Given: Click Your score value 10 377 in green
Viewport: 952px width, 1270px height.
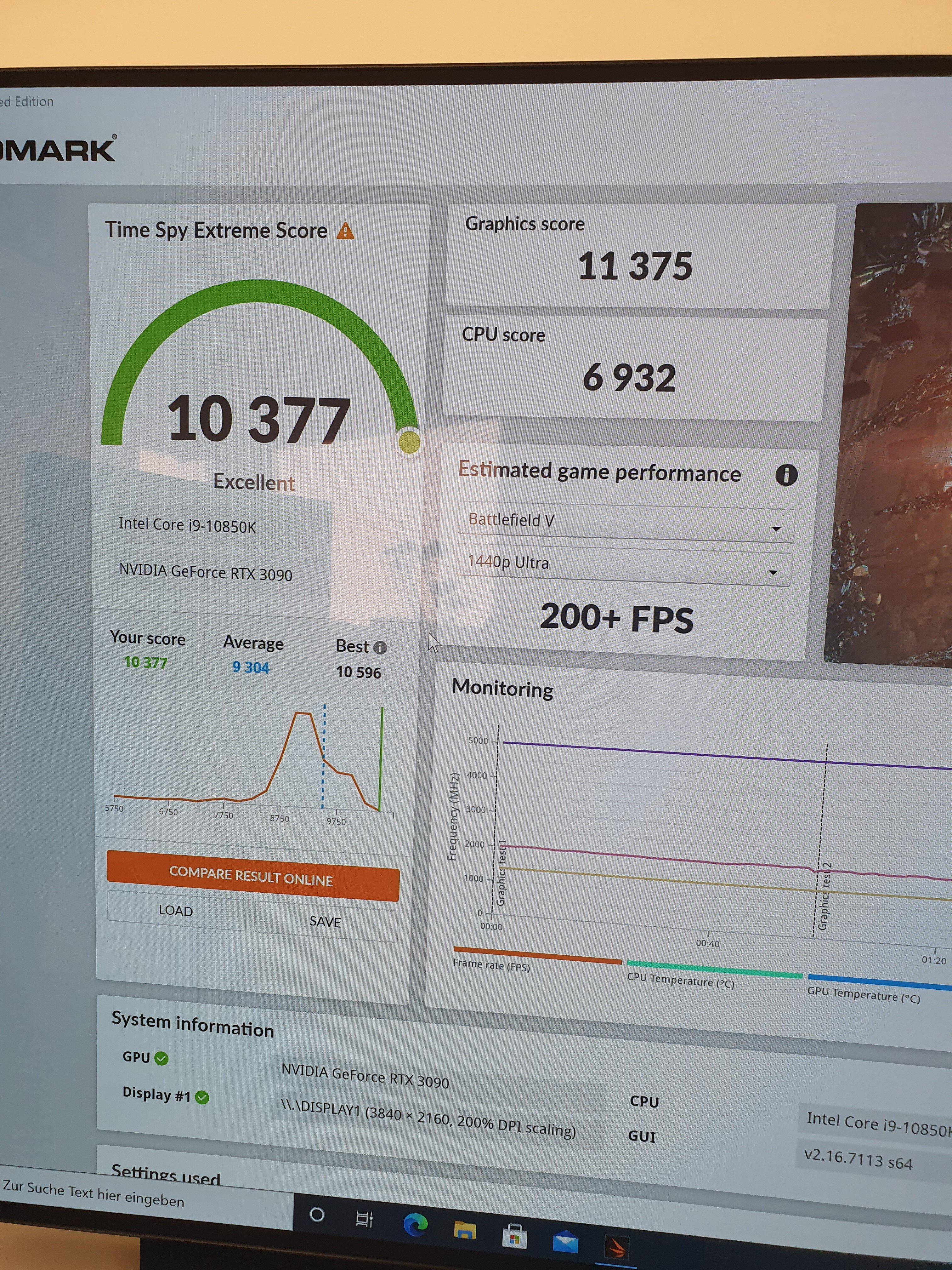Looking at the screenshot, I should coord(146,662).
